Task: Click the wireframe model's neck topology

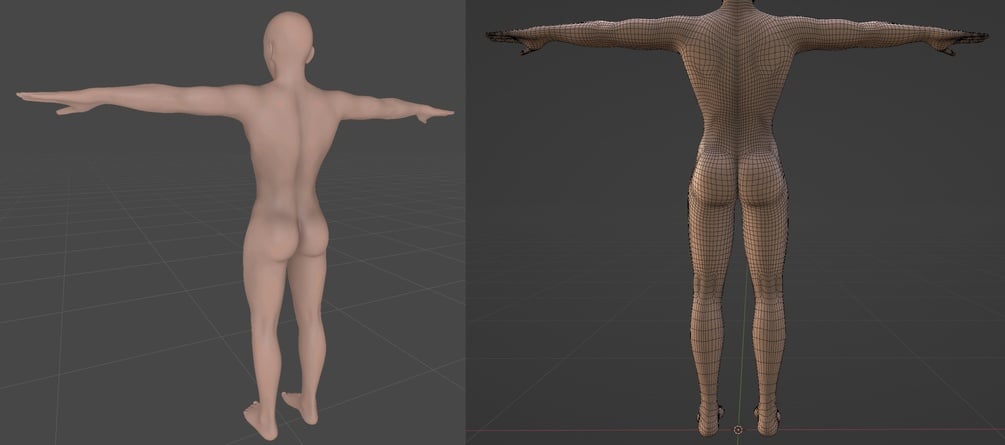Action: (x=738, y=10)
